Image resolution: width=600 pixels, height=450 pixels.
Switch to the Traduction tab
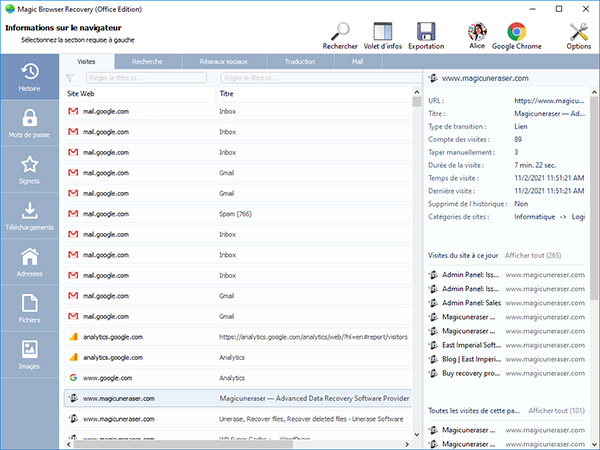click(x=300, y=62)
